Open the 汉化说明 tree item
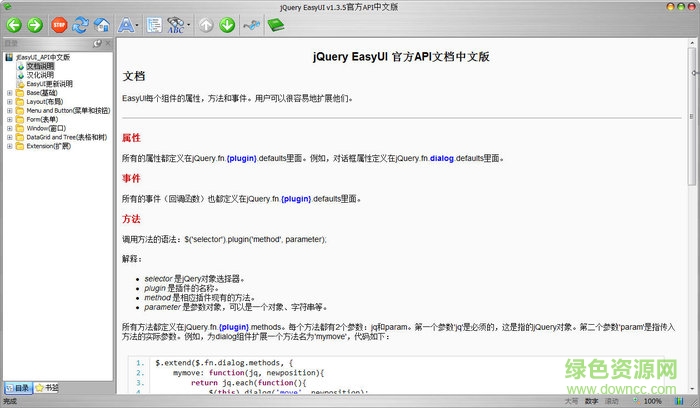Viewport: 700px width, 408px height. [x=40, y=75]
